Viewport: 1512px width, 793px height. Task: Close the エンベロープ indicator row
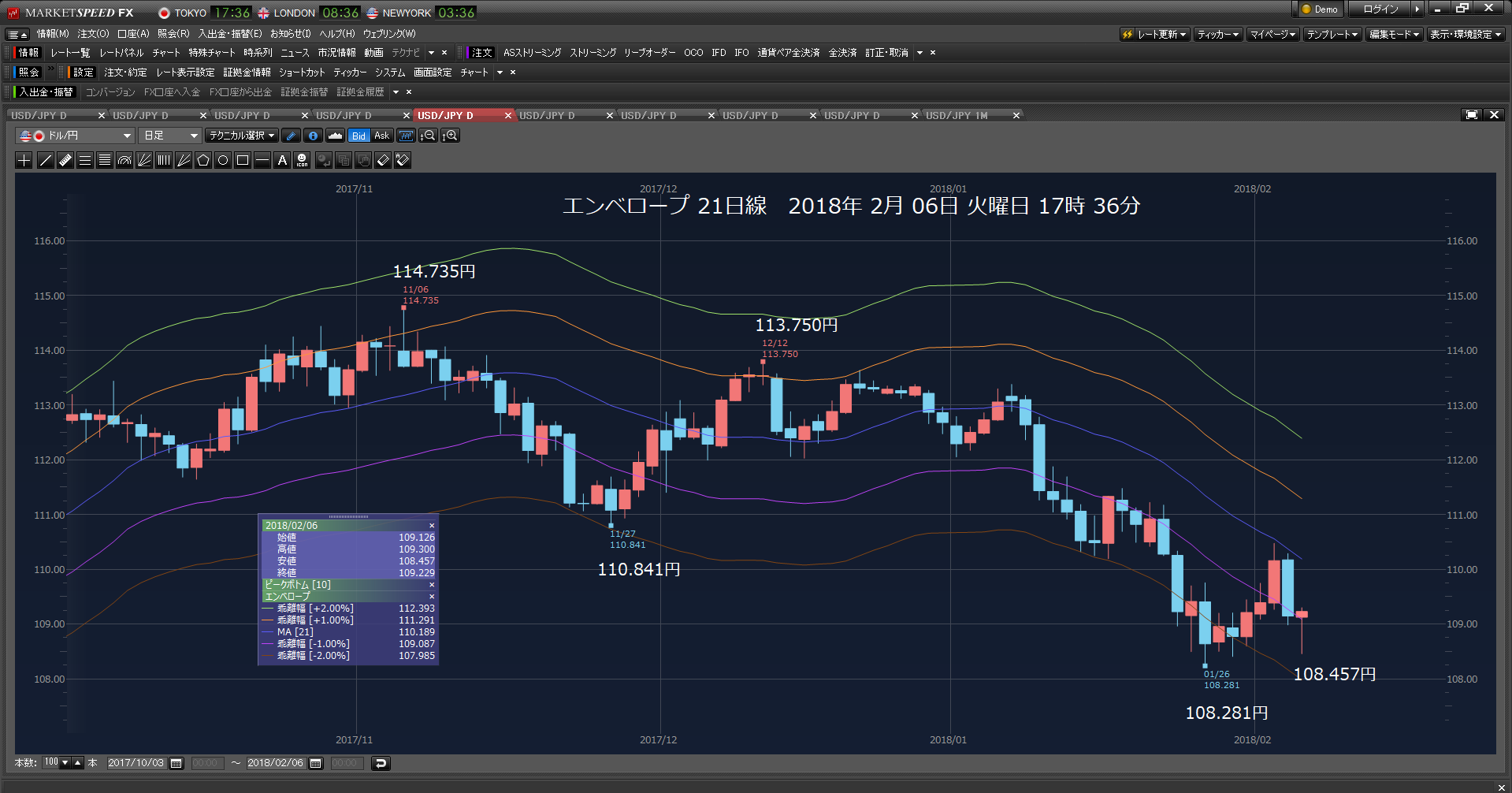pos(432,597)
